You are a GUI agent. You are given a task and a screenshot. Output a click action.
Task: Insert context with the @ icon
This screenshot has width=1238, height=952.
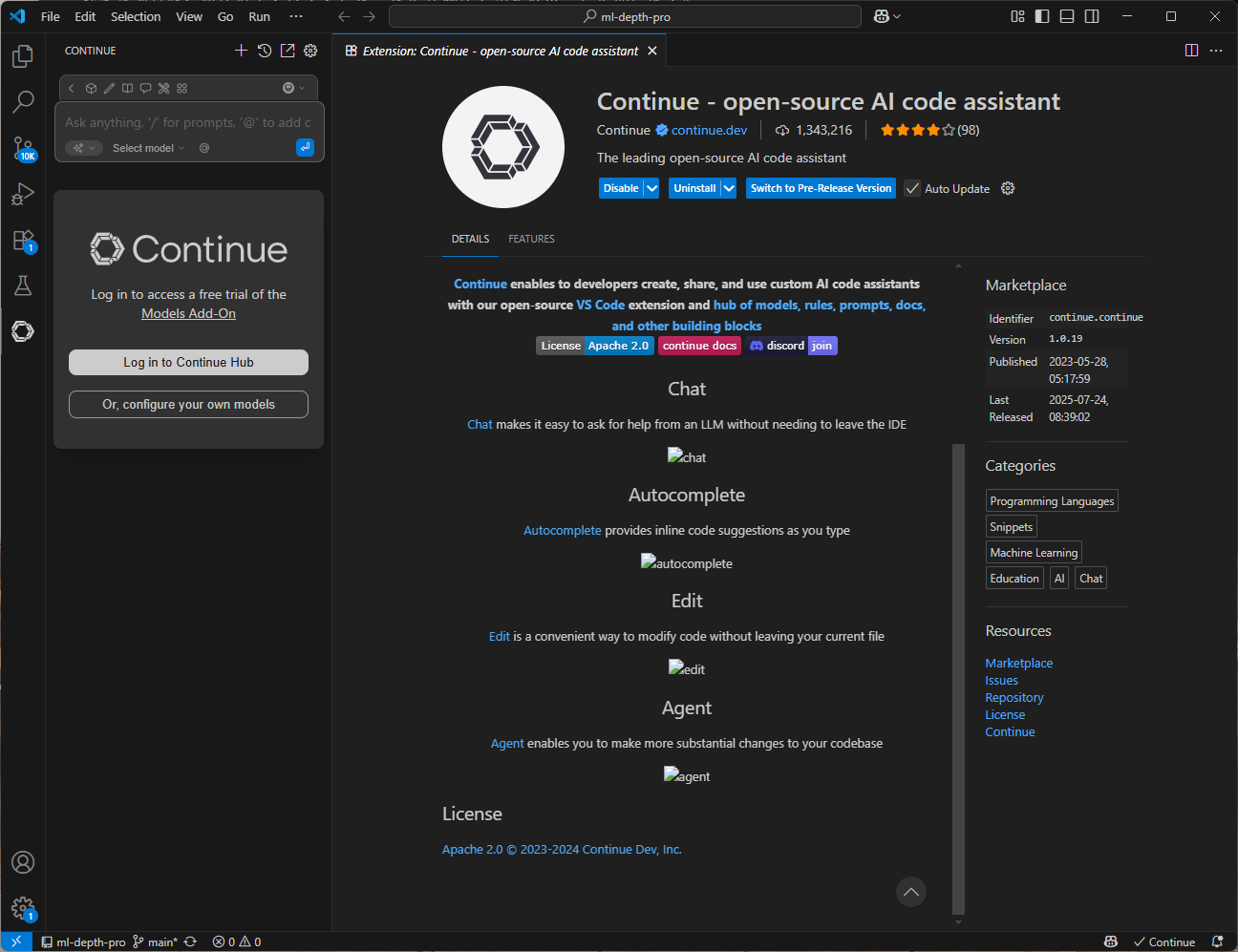tap(203, 148)
